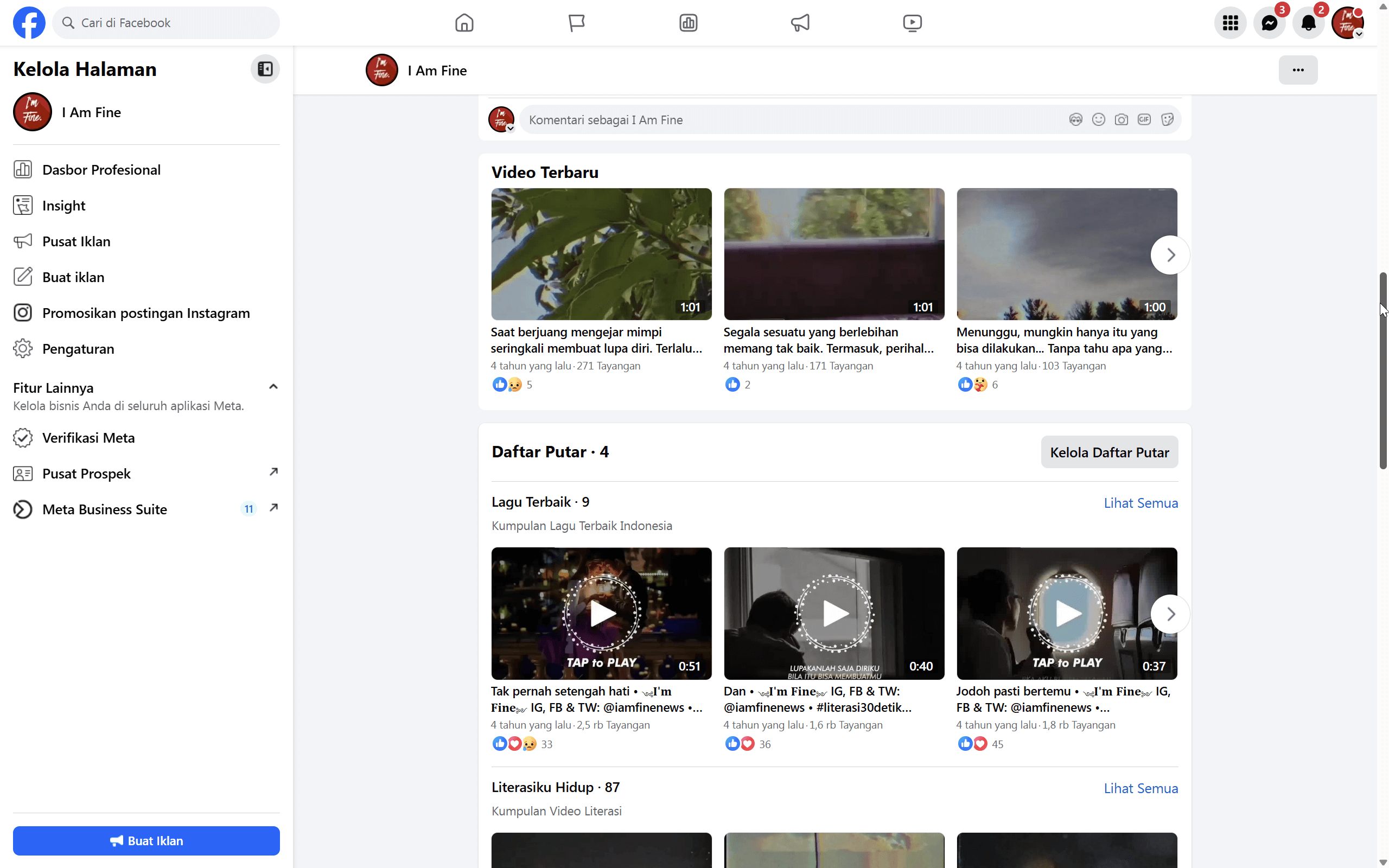Collapse the Fitur Lainnya section
Screen dimensions: 1389x868
272,386
